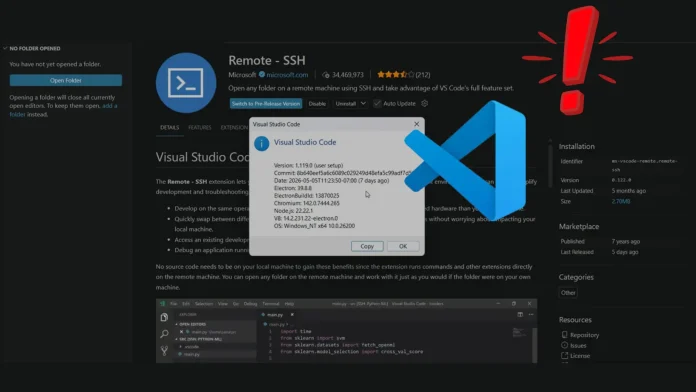The height and width of the screenshot is (392, 696).
Task: Click the 'Last Updated 5 months ago' value
Action: pos(629,190)
